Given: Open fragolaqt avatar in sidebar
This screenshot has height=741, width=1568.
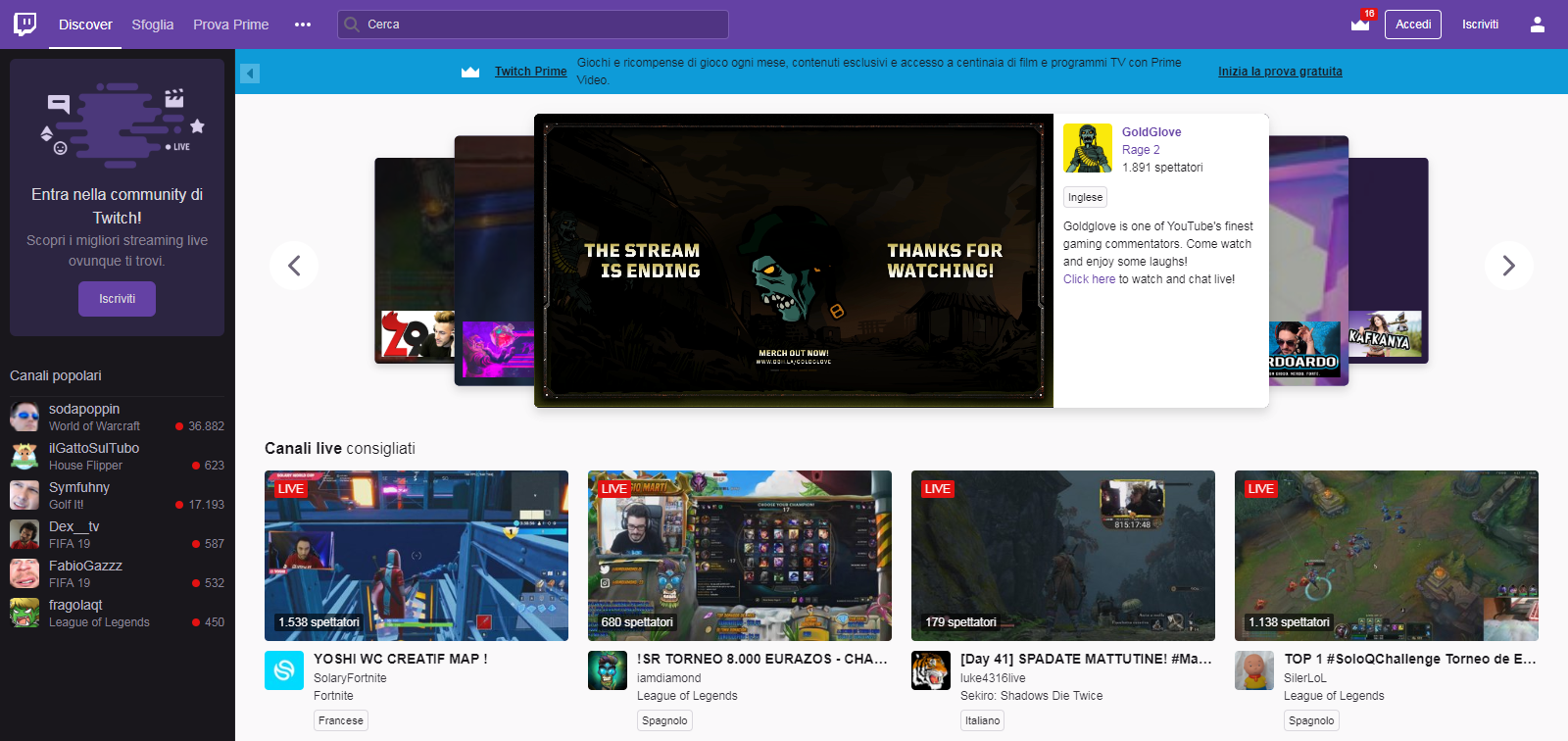Looking at the screenshot, I should [24, 613].
